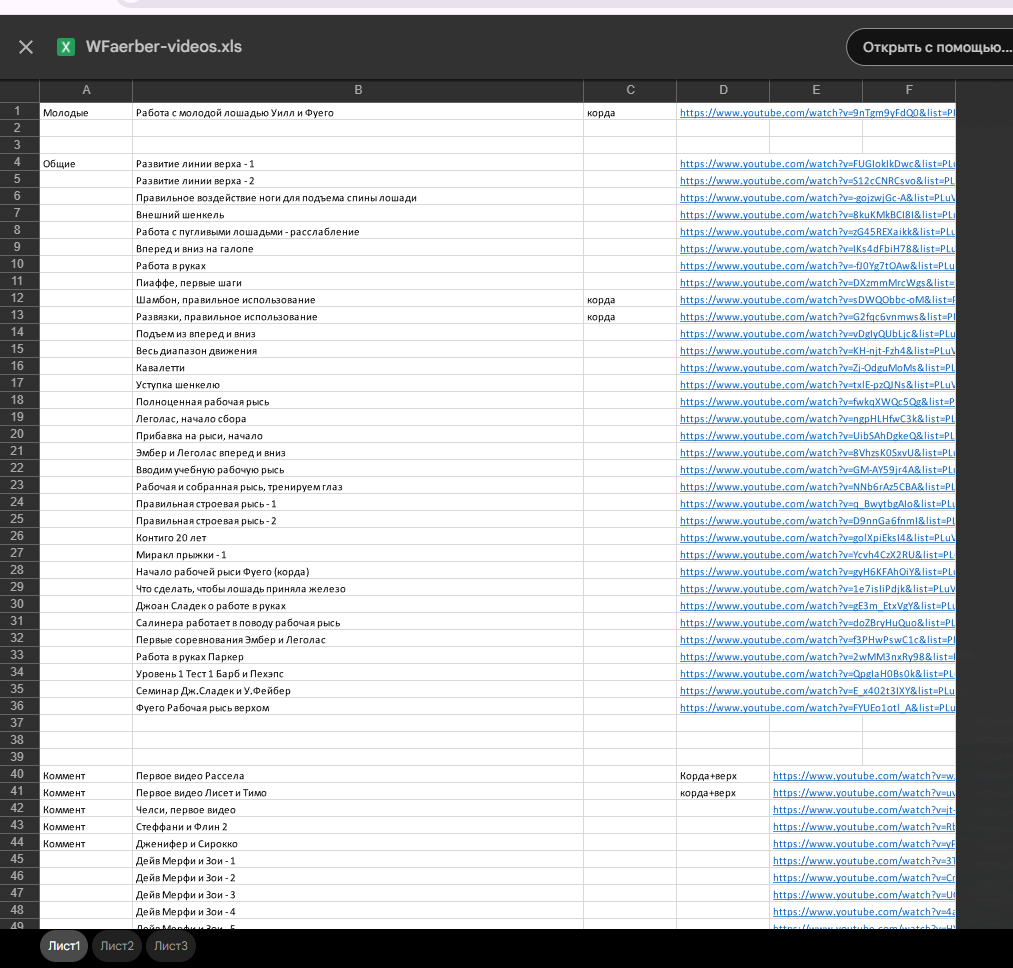This screenshot has height=968, width=1013.
Task: Select column D header
Action: coord(723,90)
